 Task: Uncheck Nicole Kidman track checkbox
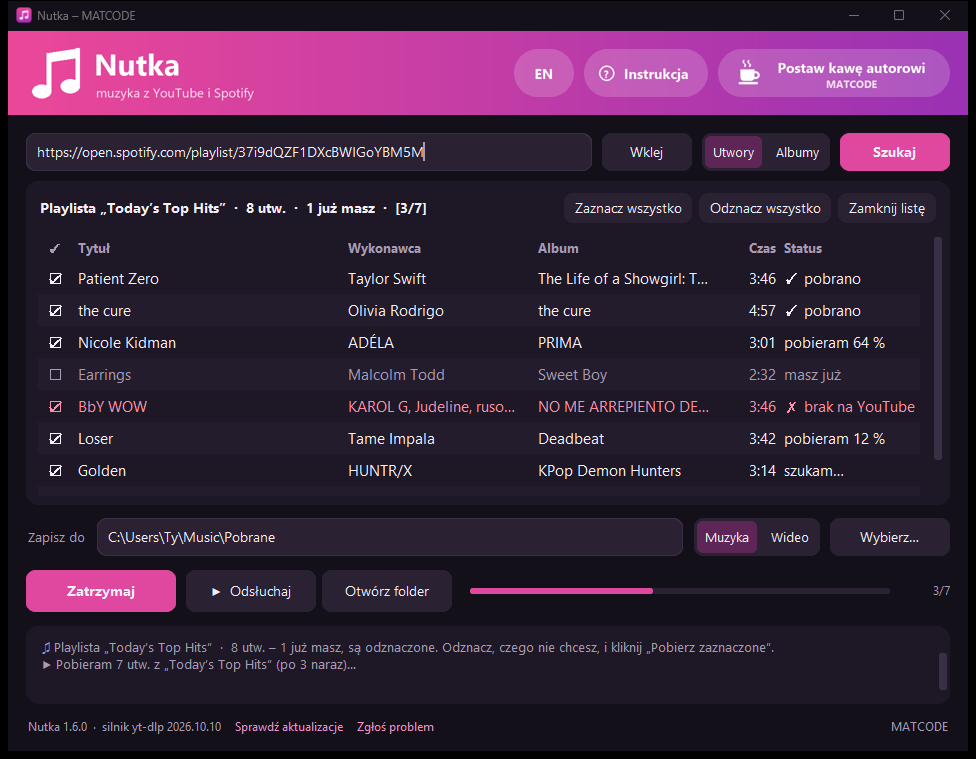pos(55,342)
